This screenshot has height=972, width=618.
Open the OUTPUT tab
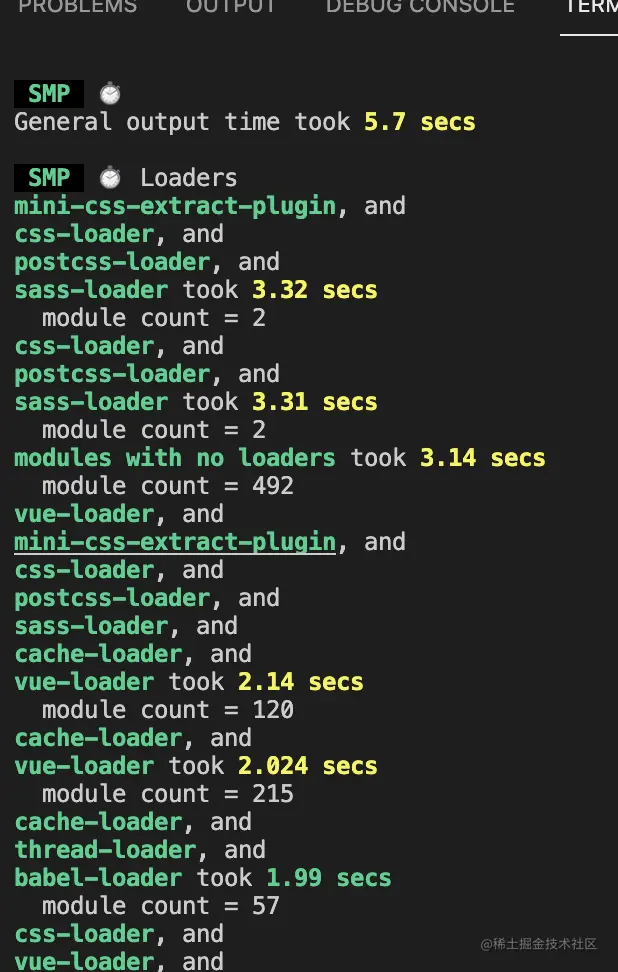(x=231, y=8)
